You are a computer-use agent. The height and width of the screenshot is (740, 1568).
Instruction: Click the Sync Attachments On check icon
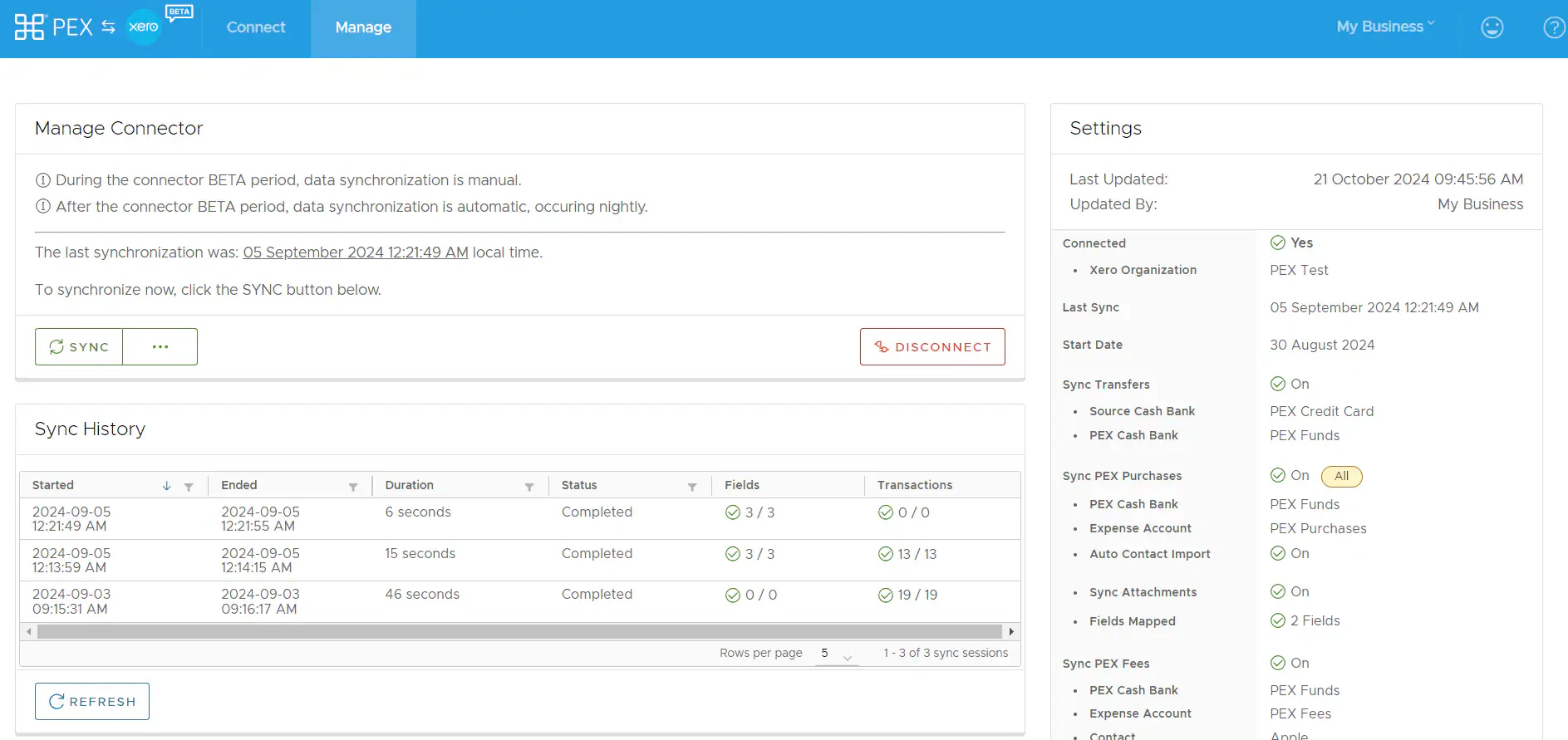pyautogui.click(x=1278, y=591)
